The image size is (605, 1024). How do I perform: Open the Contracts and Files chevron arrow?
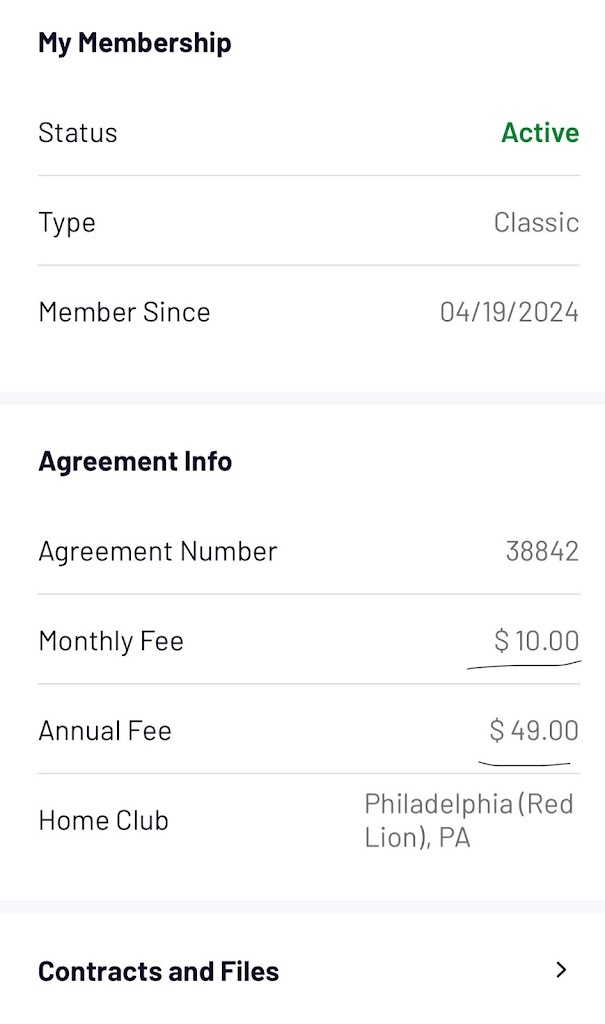[561, 969]
